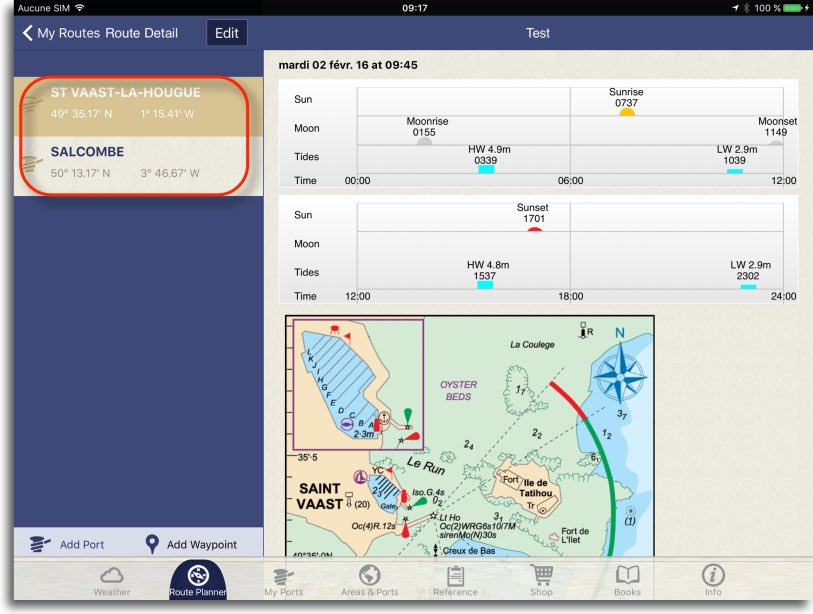
Task: Open the Books tab
Action: [x=627, y=581]
